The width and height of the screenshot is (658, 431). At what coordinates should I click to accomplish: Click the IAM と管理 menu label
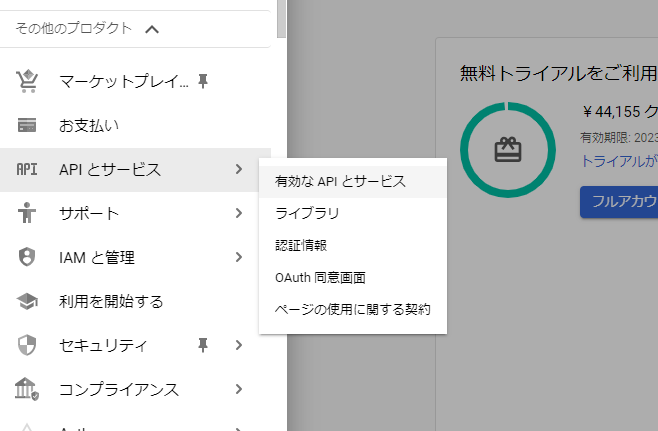pyautogui.click(x=97, y=257)
